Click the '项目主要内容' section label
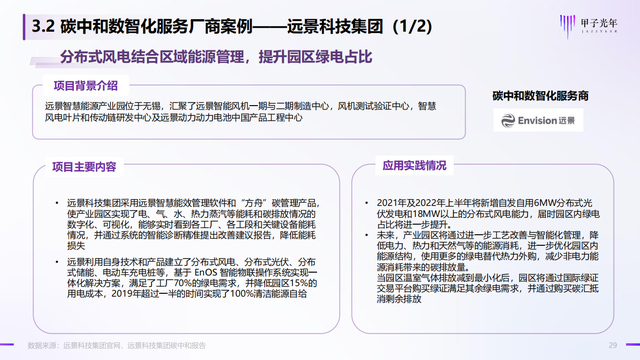The width and height of the screenshot is (640, 360). tap(84, 167)
